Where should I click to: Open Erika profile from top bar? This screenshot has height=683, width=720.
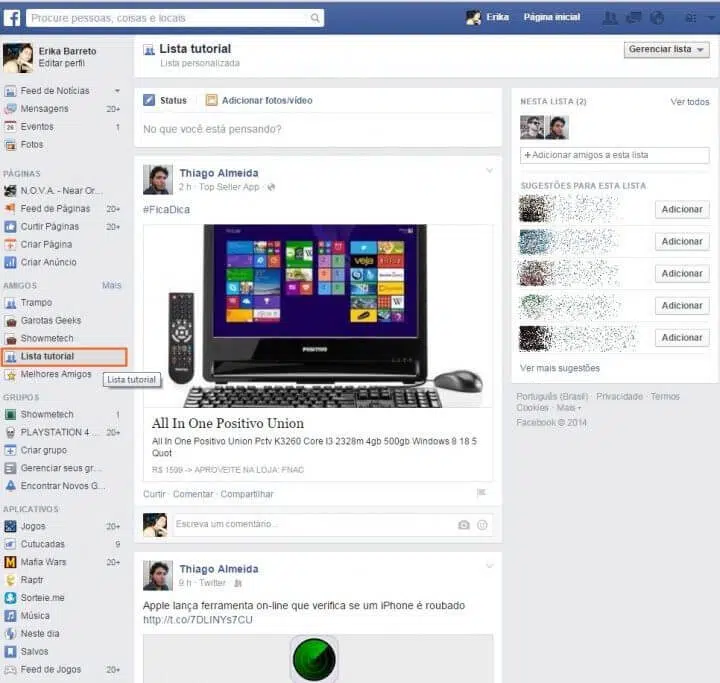(x=488, y=17)
